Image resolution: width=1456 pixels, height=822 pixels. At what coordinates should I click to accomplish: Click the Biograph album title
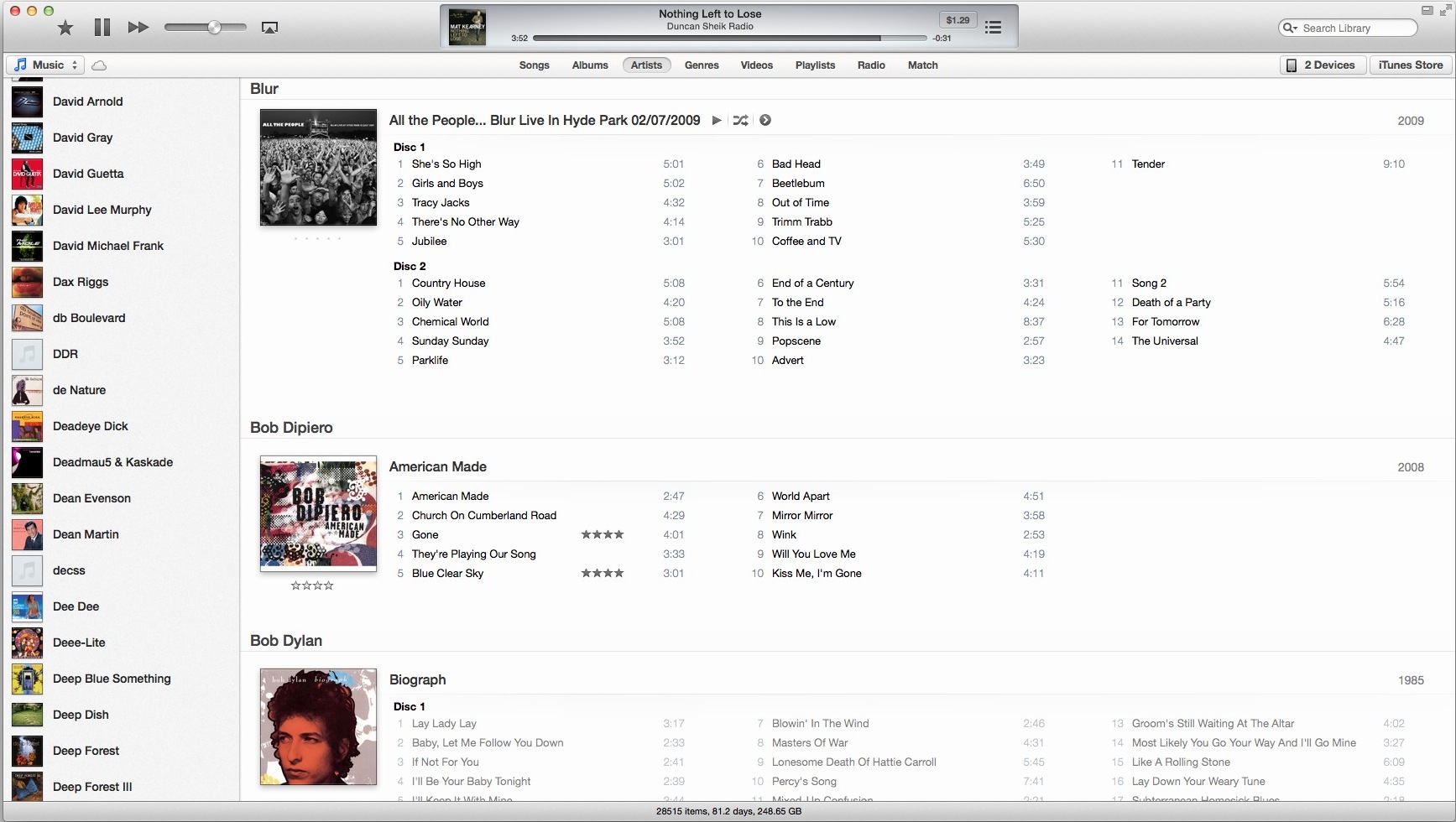417,679
